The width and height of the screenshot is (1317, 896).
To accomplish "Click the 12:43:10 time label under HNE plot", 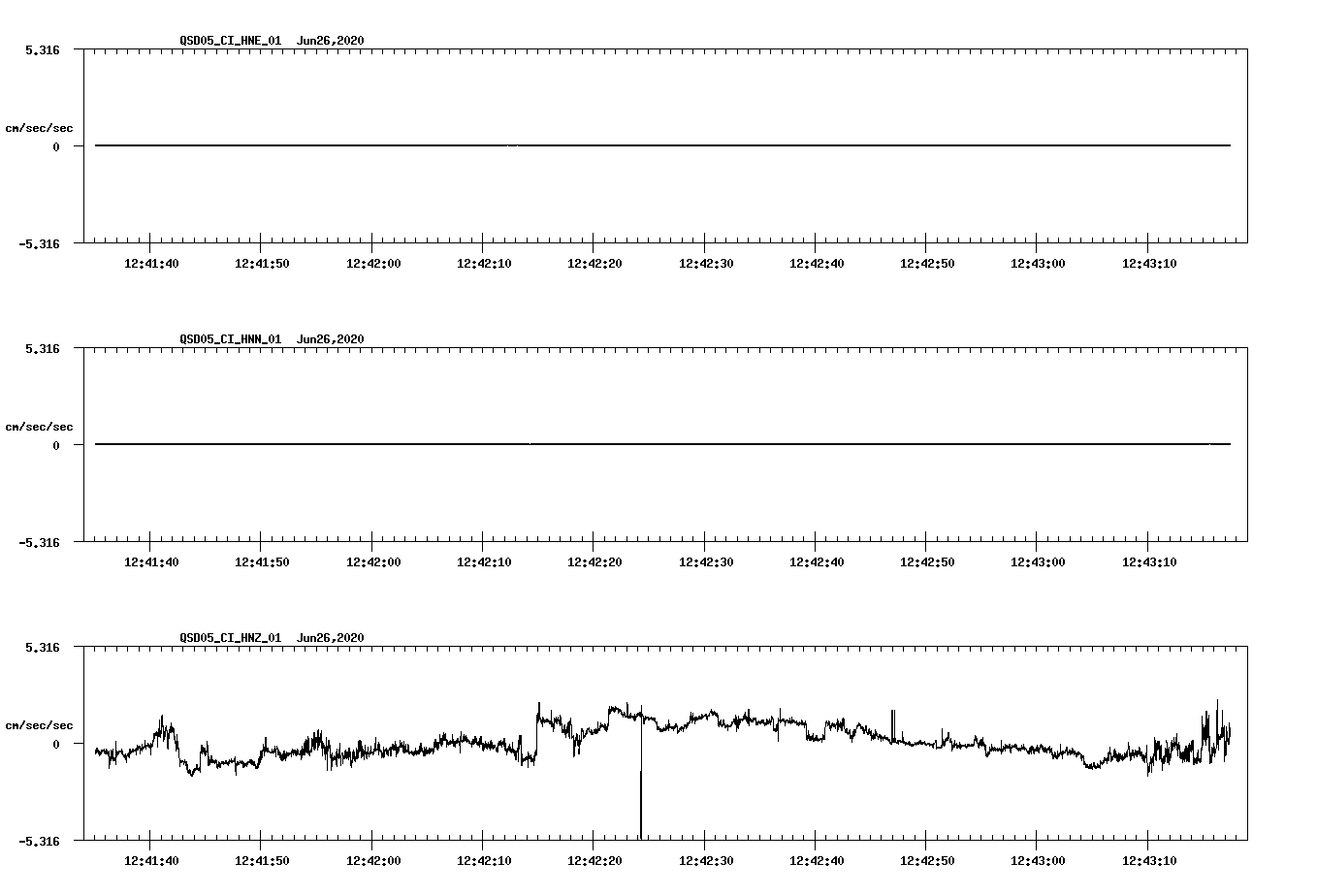I will point(1149,264).
